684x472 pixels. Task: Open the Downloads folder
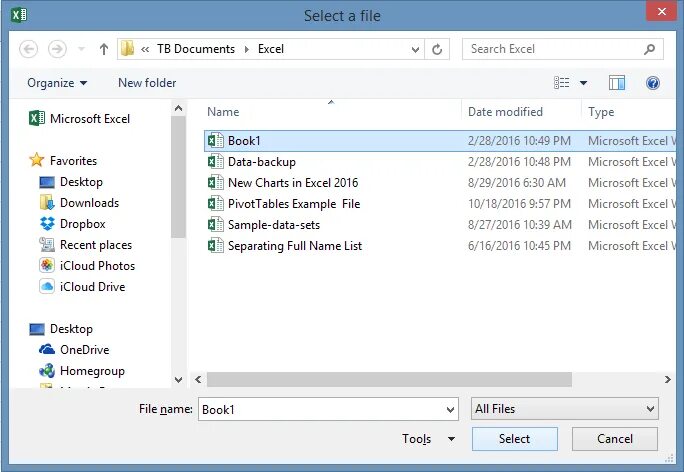click(79, 203)
